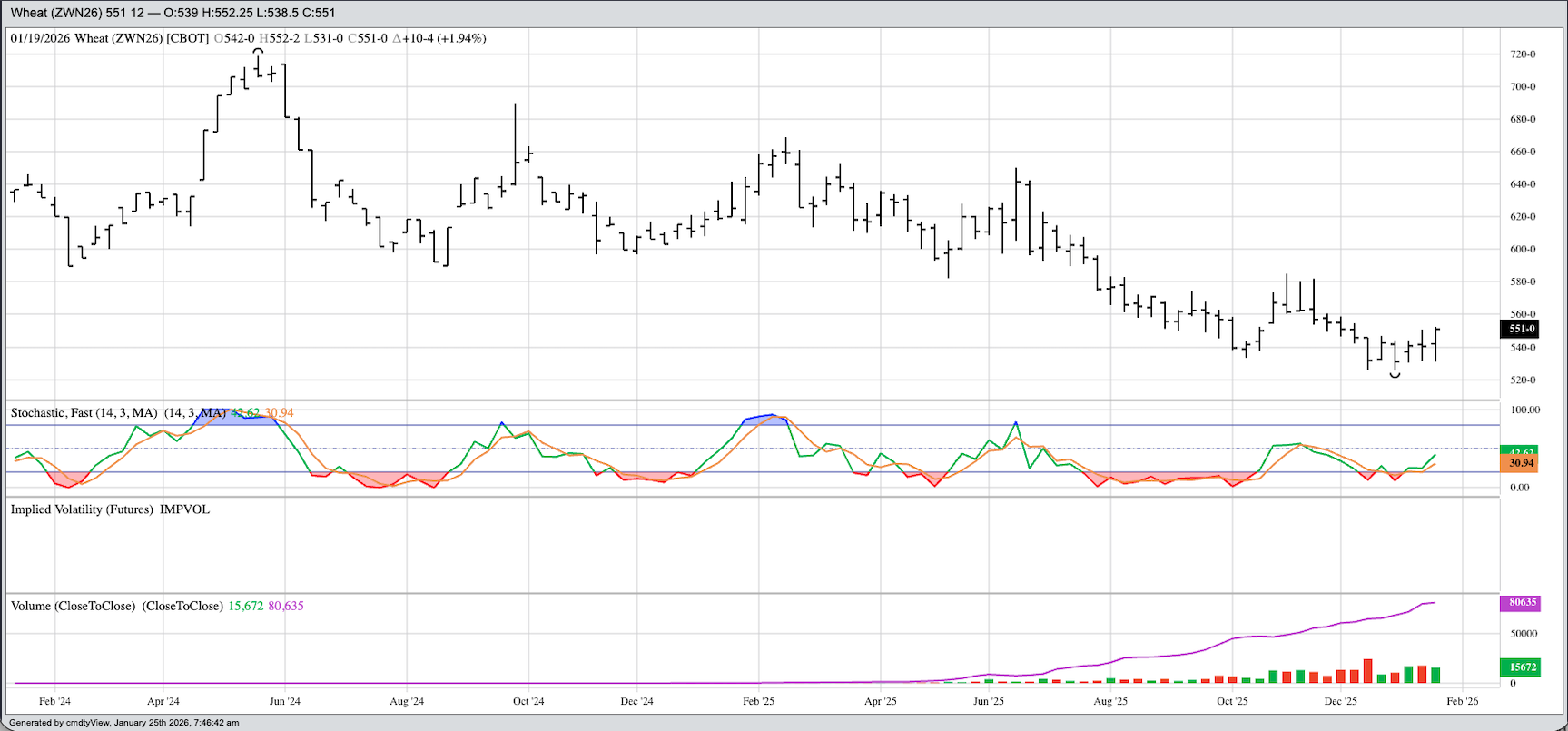Click the Feb '26 label on the time axis
Screen dimensions: 1568x731
point(1462,701)
